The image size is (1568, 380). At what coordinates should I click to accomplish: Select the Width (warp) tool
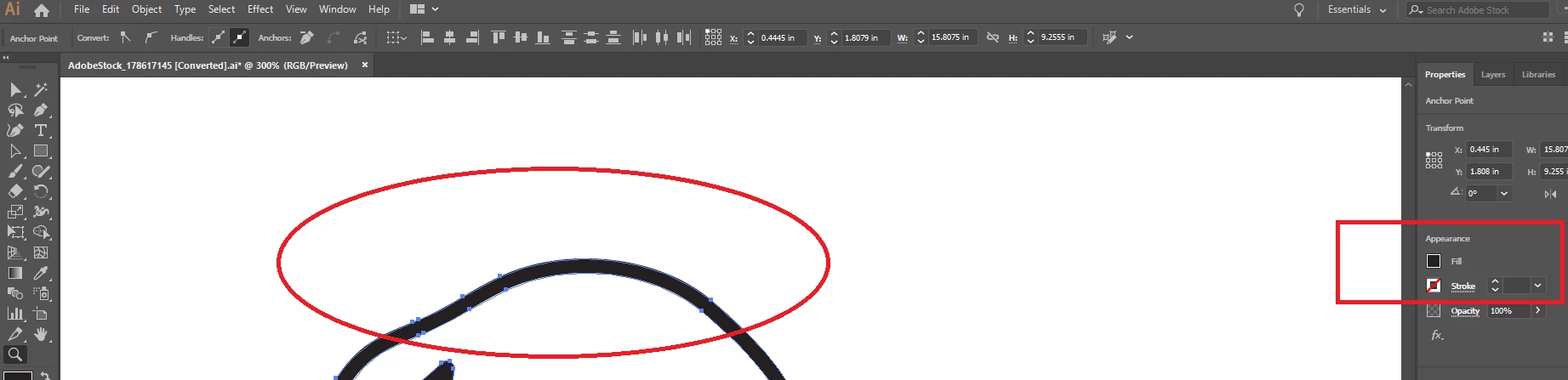(41, 212)
